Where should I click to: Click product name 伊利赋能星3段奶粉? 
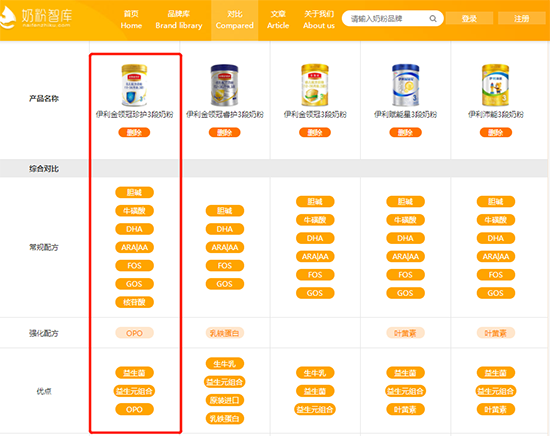coord(405,114)
